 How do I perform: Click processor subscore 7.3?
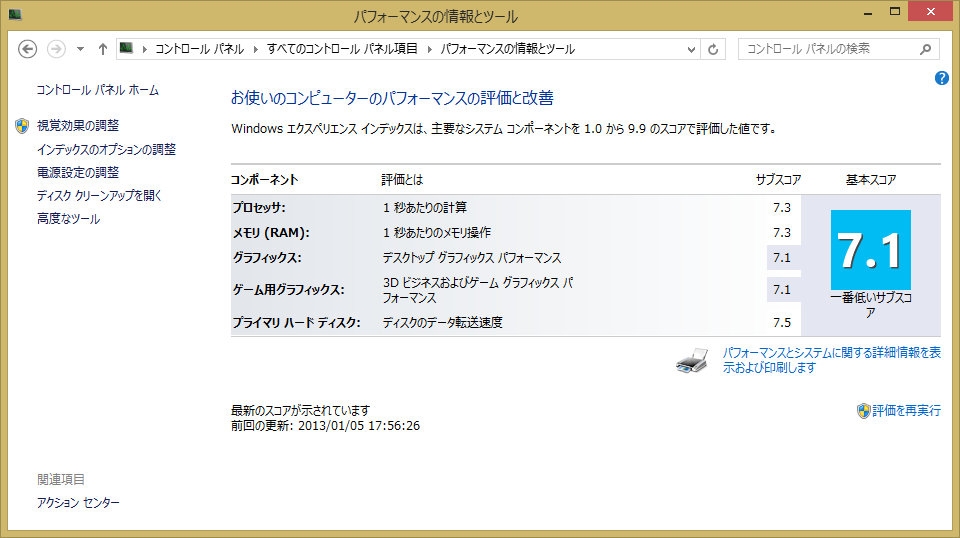pyautogui.click(x=782, y=207)
